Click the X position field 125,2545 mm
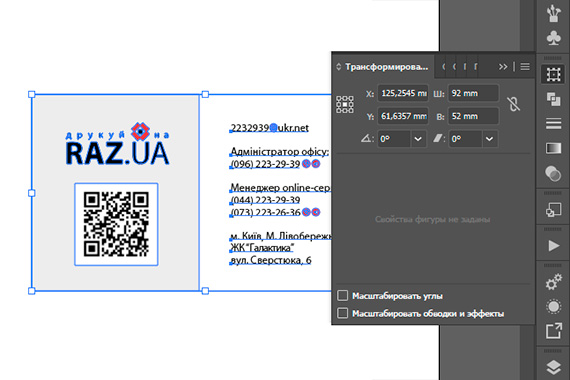This screenshot has width=570, height=380. pyautogui.click(x=403, y=93)
